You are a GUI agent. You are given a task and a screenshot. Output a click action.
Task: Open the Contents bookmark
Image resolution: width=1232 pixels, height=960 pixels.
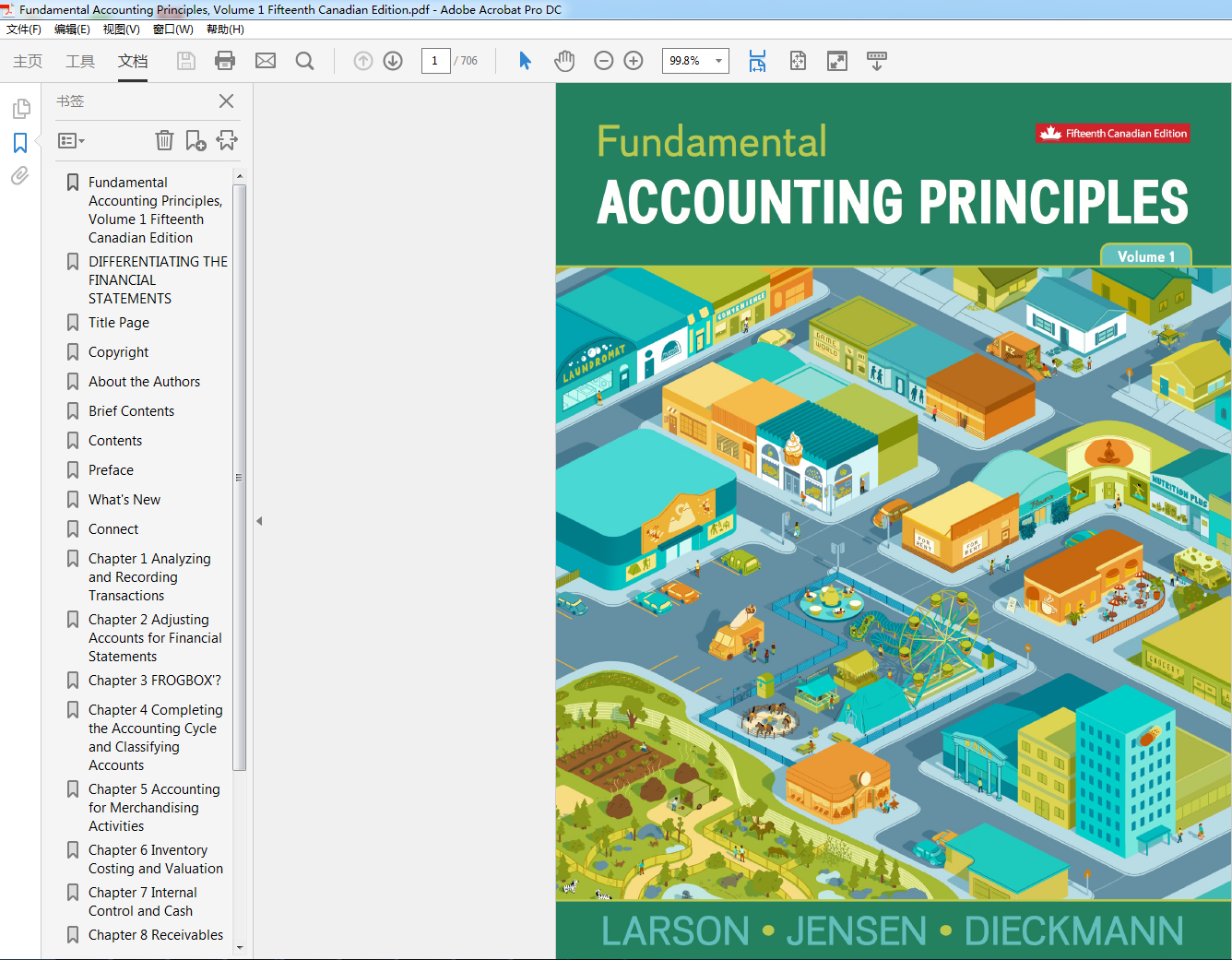coord(115,441)
